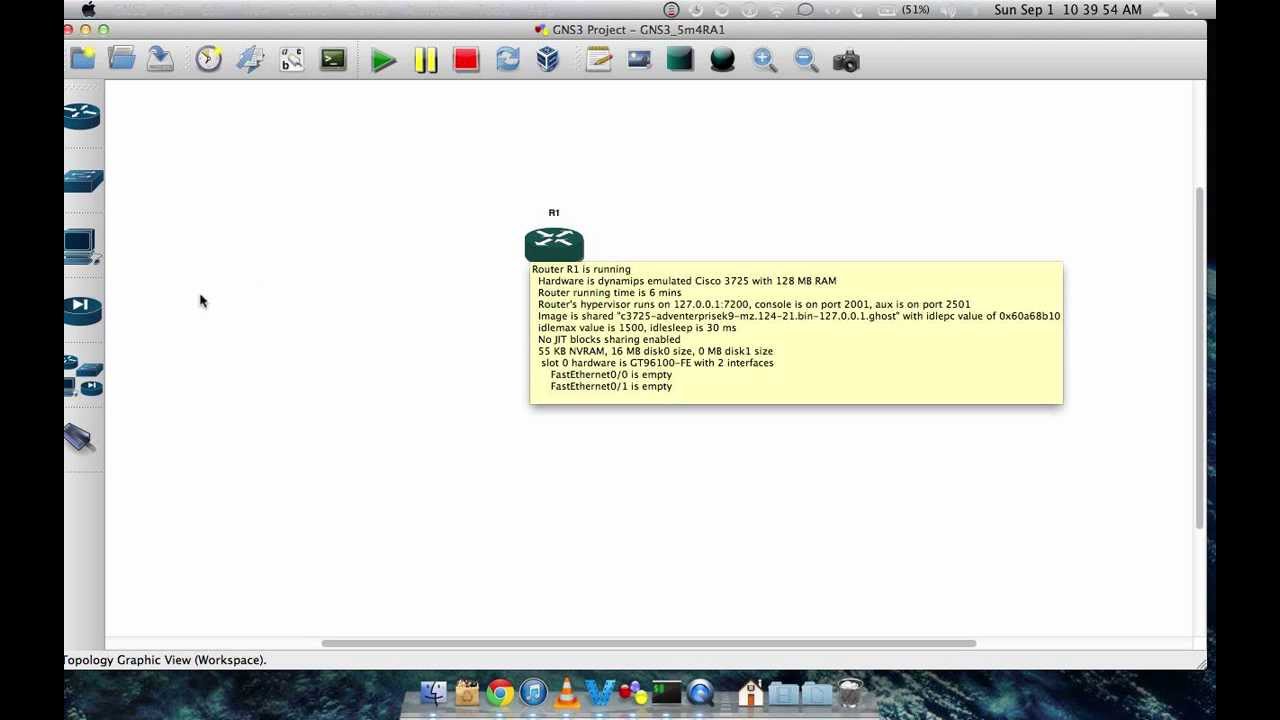The width and height of the screenshot is (1280, 720).
Task: Open the Wi-Fi menu bar icon
Action: (776, 9)
